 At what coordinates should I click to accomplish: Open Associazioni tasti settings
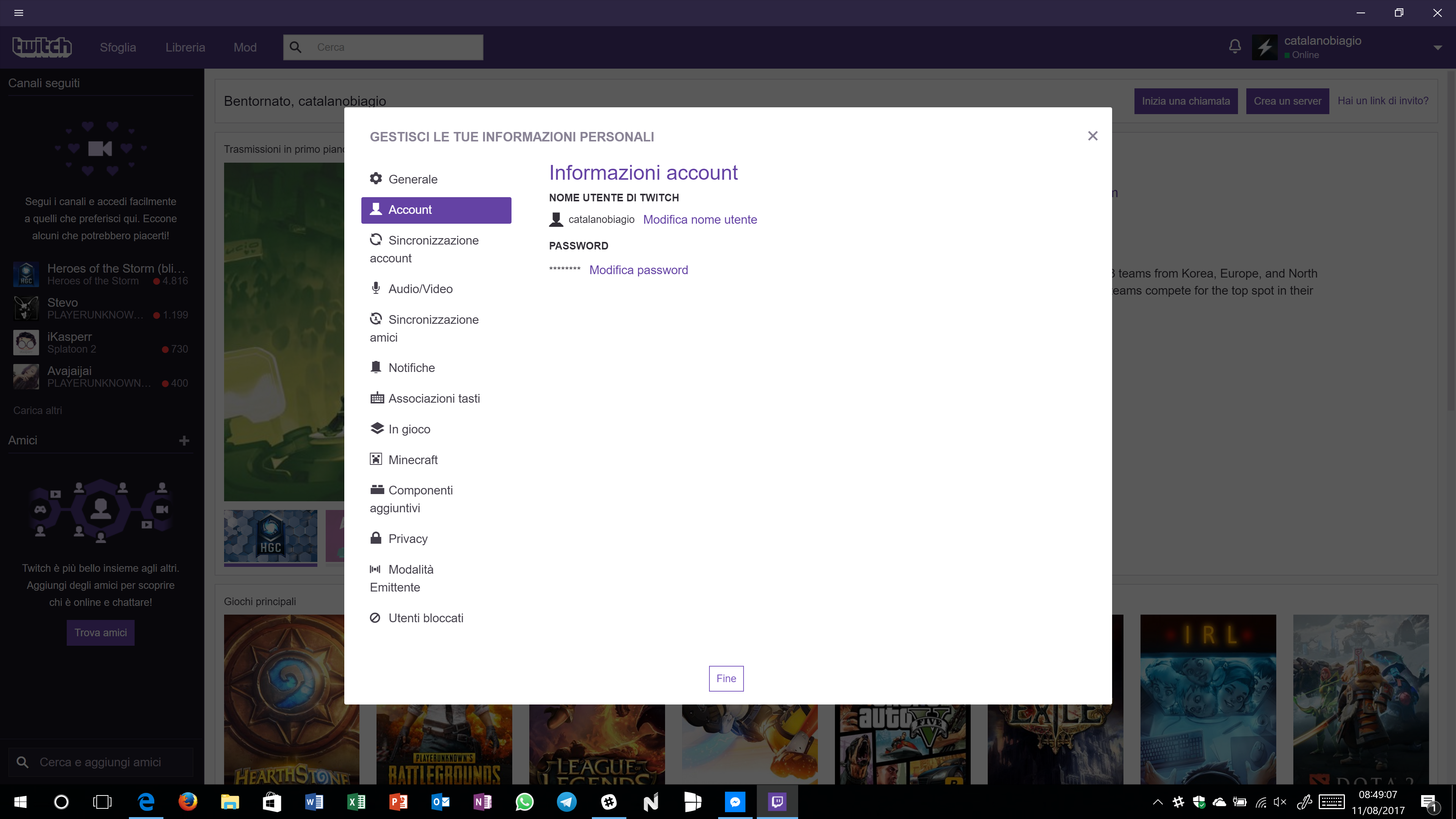pos(436,399)
